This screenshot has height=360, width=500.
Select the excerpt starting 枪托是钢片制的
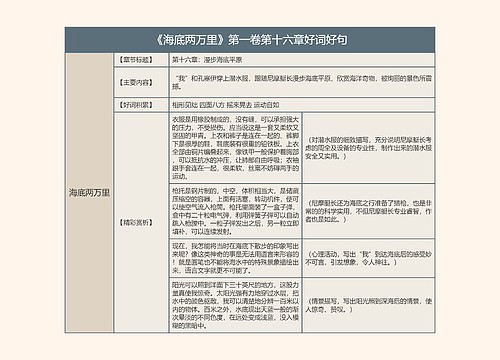pos(235,211)
